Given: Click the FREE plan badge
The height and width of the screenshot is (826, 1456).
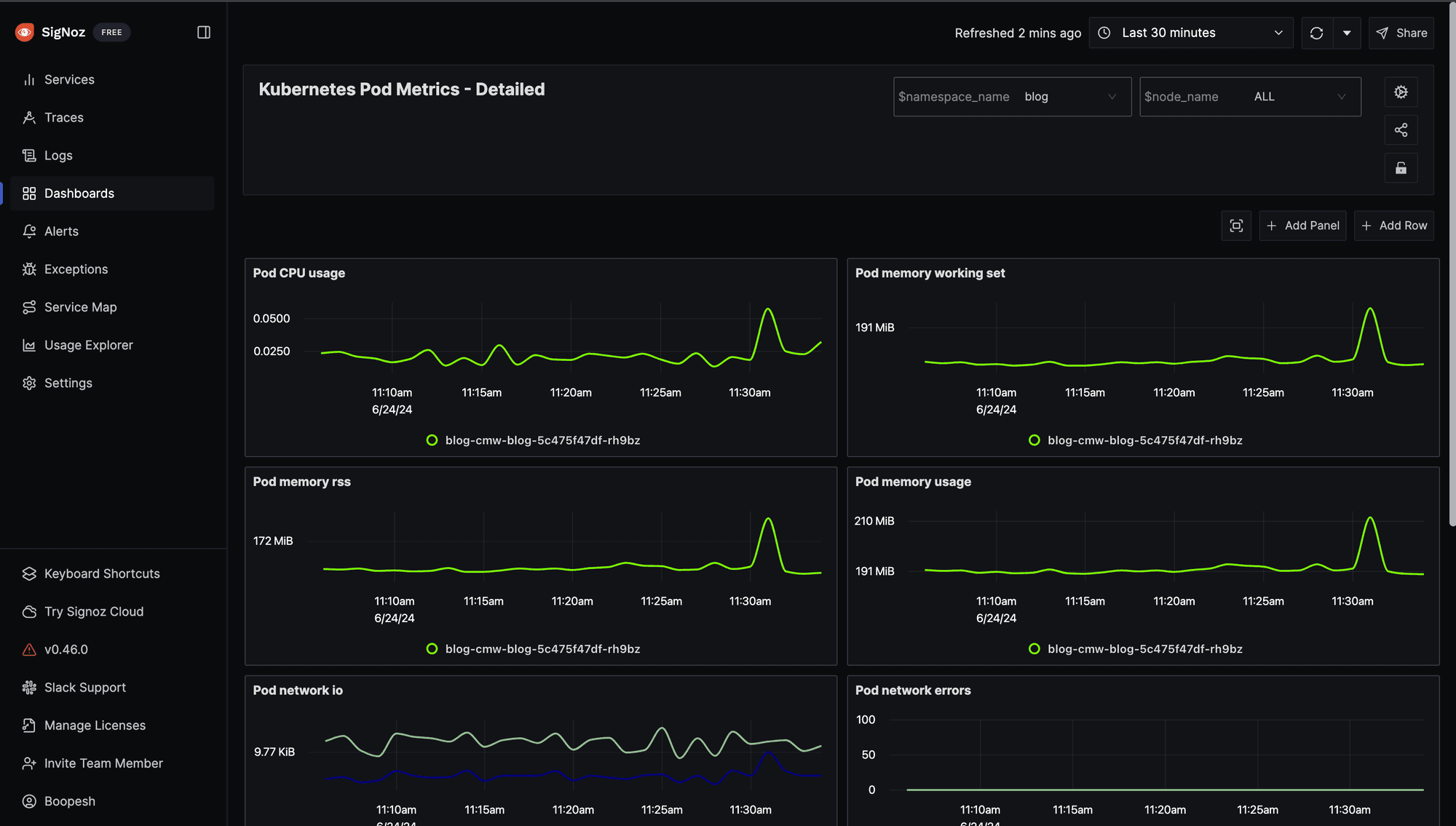Looking at the screenshot, I should pos(111,32).
